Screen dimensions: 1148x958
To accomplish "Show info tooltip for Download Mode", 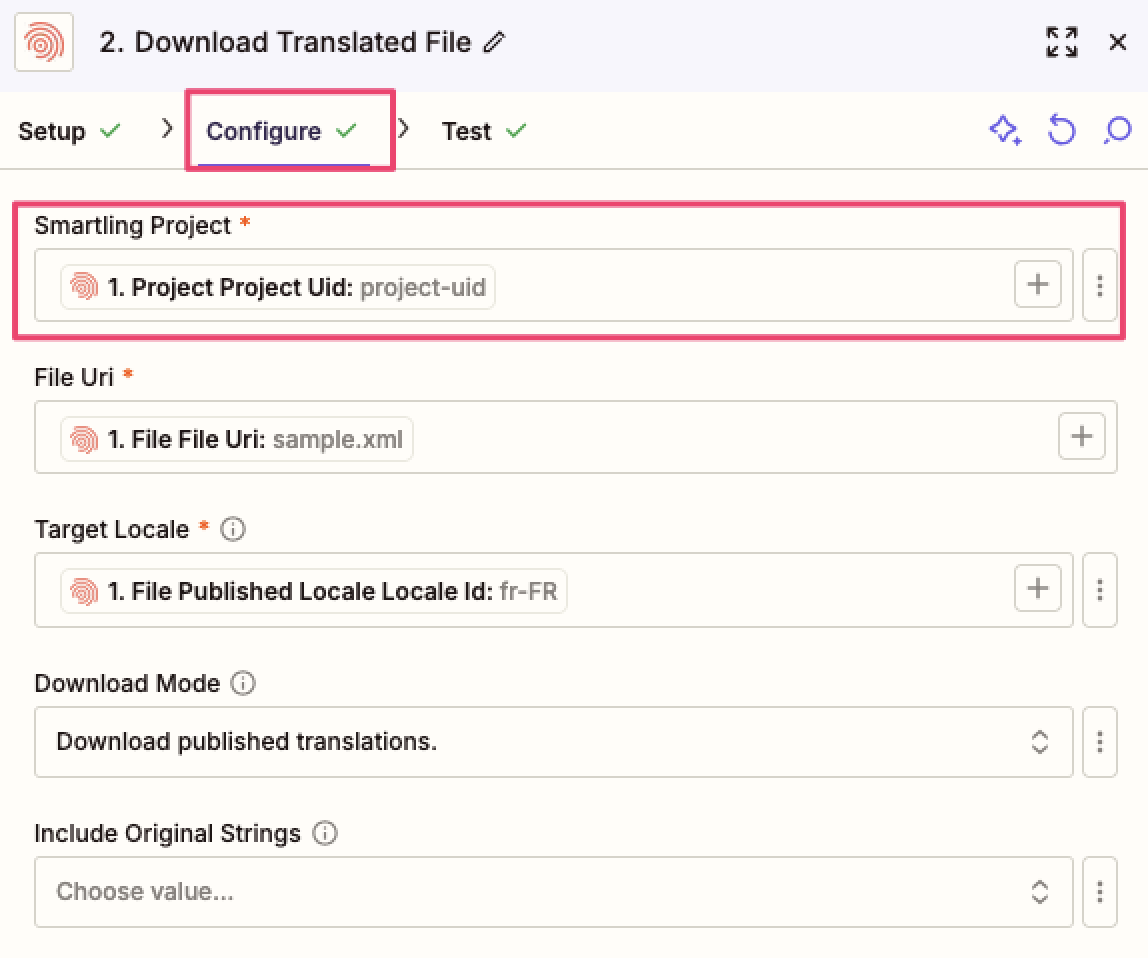I will 243,684.
